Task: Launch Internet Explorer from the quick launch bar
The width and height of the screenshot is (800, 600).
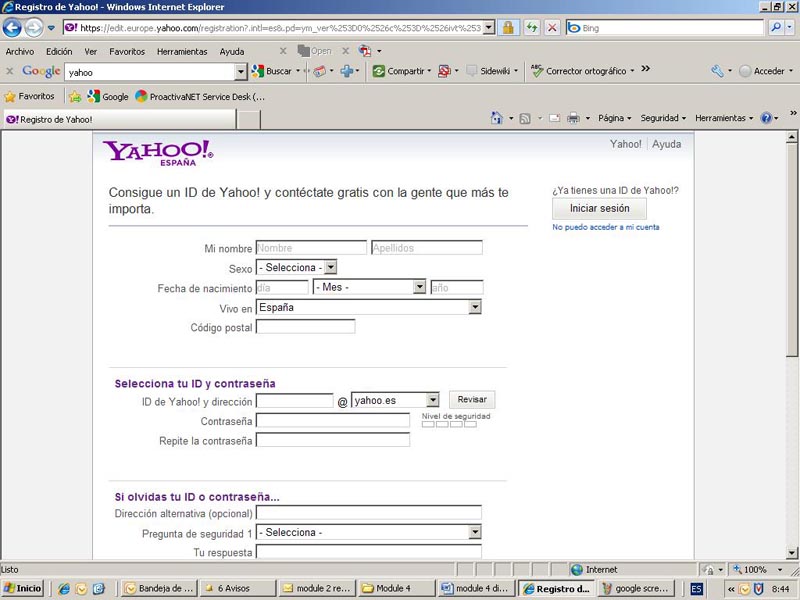Action: (64, 588)
